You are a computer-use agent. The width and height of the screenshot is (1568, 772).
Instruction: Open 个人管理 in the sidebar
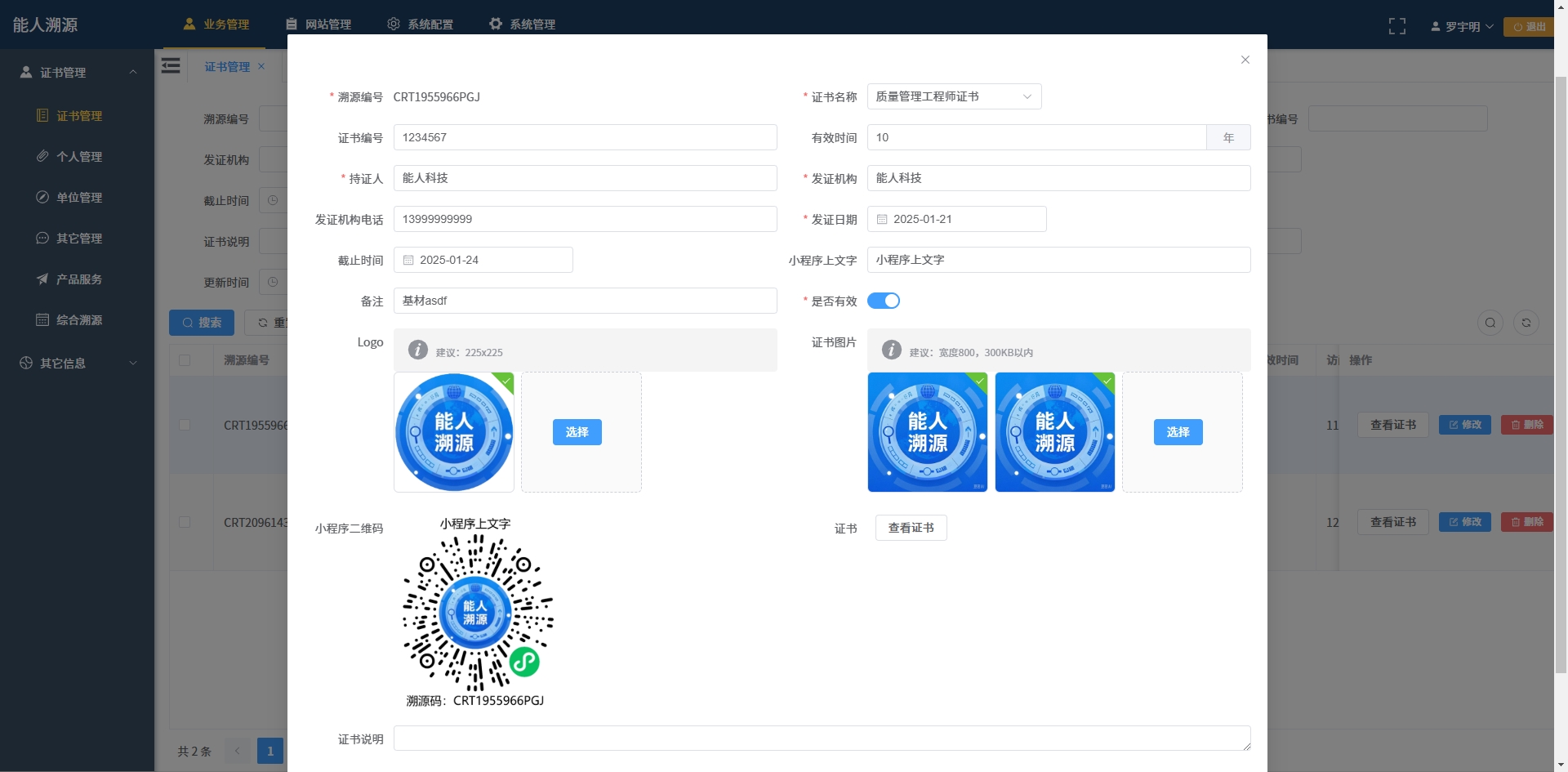pos(78,156)
